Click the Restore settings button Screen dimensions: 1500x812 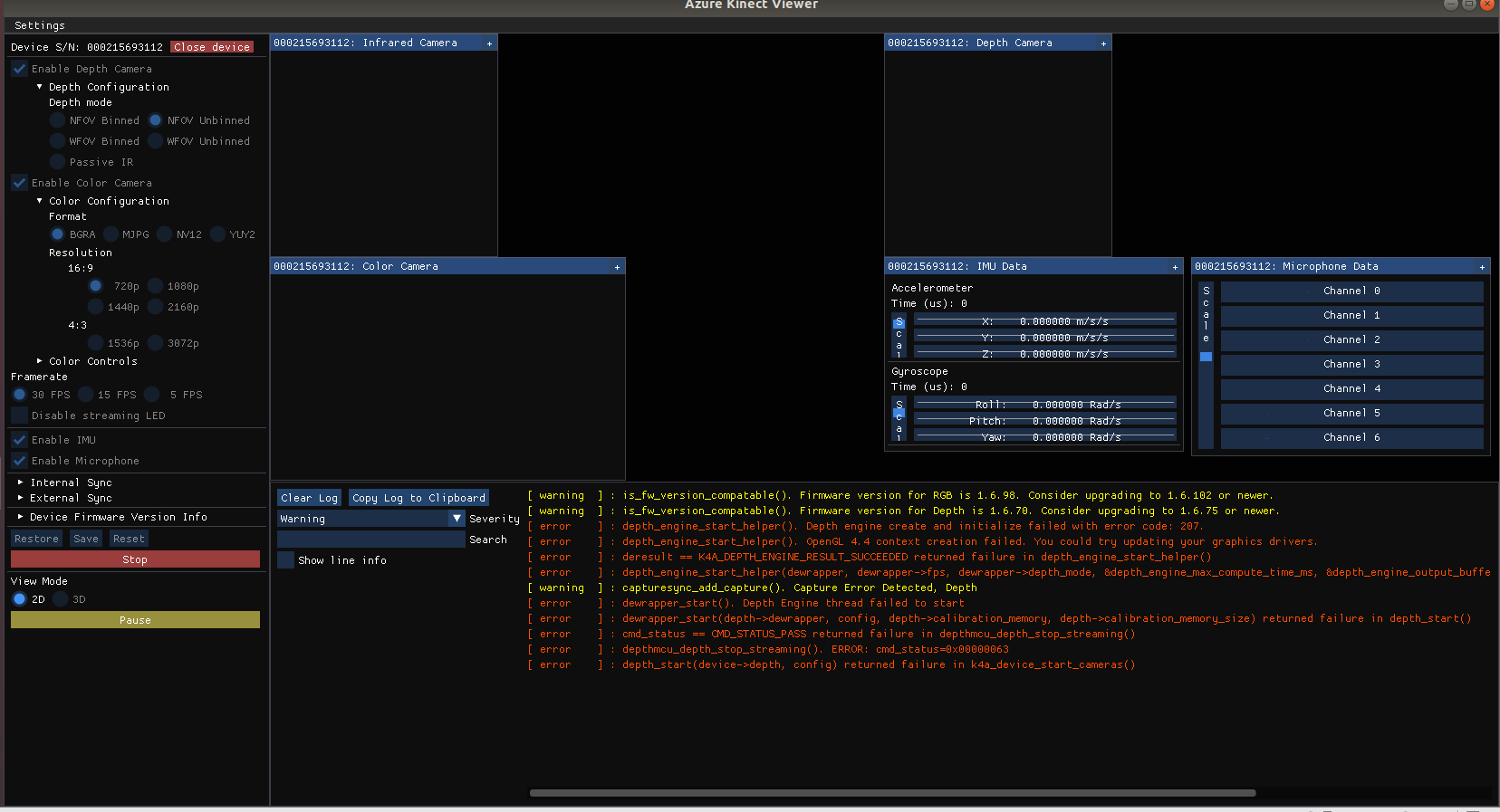point(36,539)
